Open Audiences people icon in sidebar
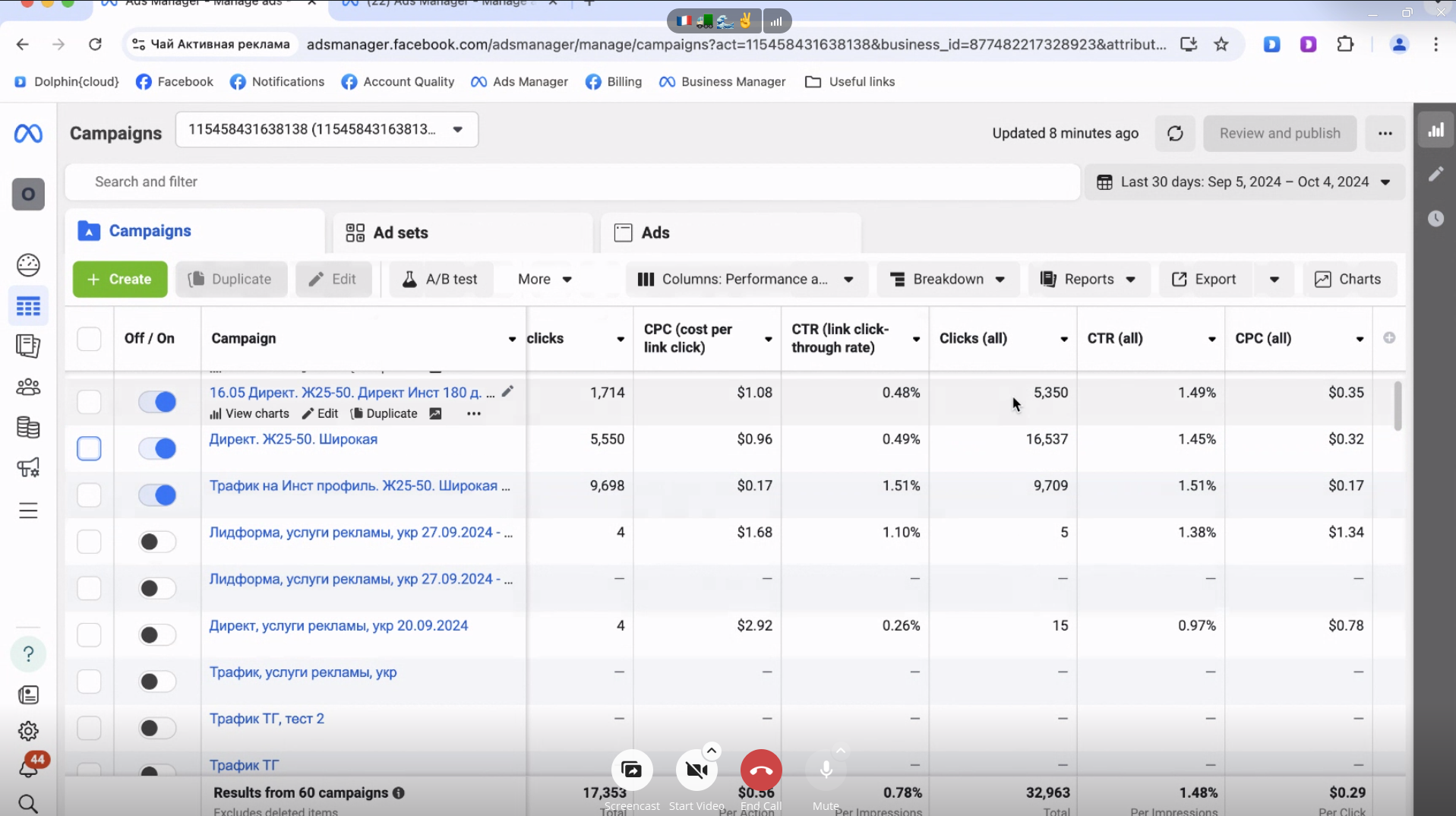Viewport: 1456px width, 816px height. pos(28,387)
